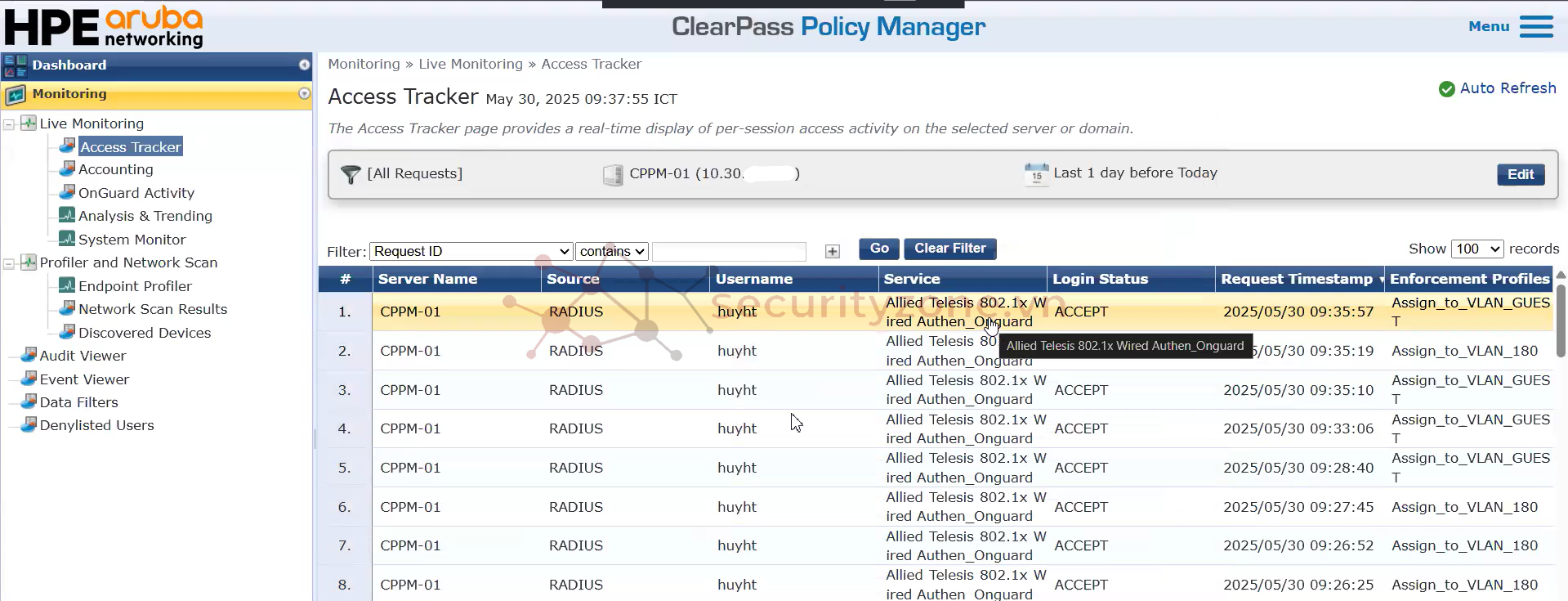Expand the Dashboard panel arrow
The height and width of the screenshot is (601, 1568).
click(x=304, y=65)
